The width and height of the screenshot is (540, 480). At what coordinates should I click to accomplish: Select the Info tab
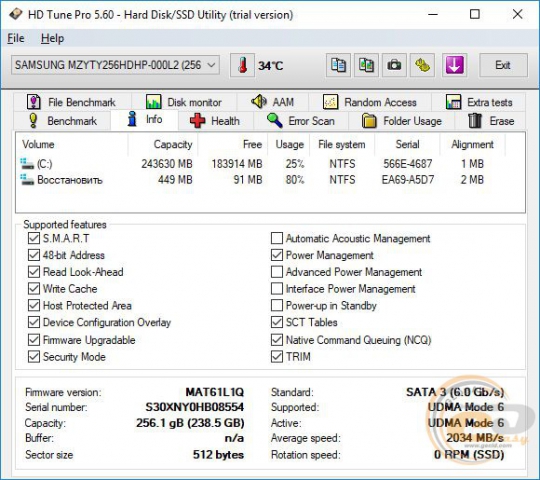144,119
